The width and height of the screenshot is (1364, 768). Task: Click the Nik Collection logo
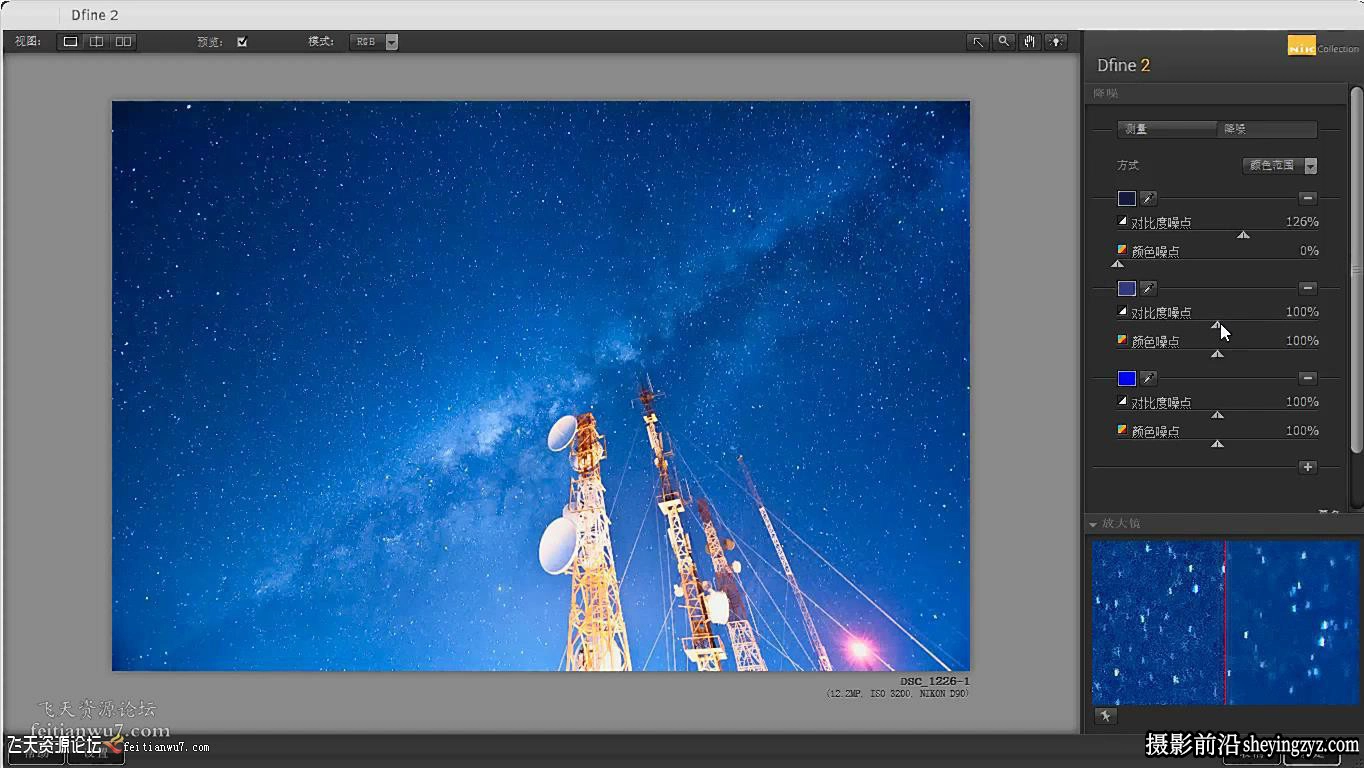click(x=1323, y=47)
